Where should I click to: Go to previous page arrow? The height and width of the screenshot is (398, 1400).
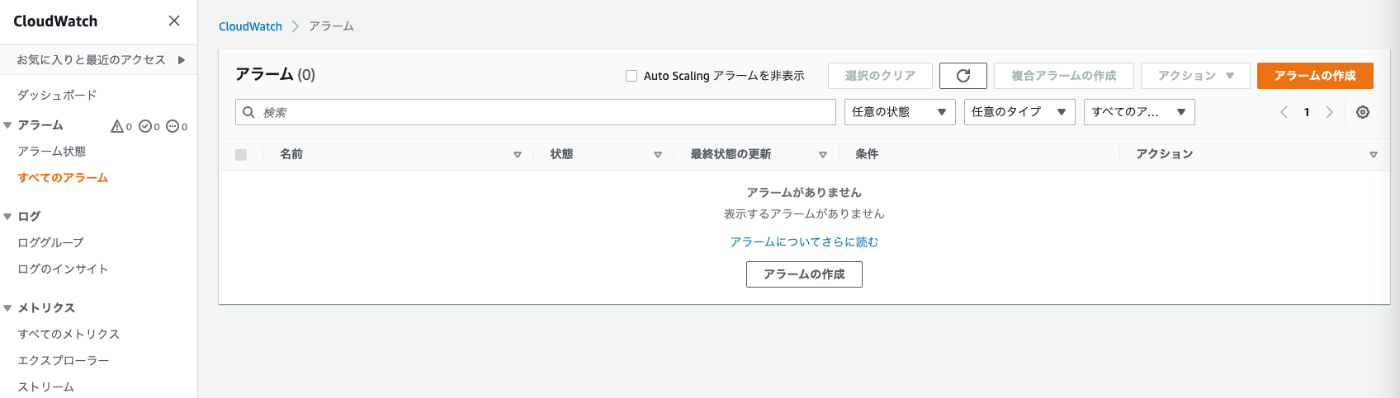coord(1284,112)
